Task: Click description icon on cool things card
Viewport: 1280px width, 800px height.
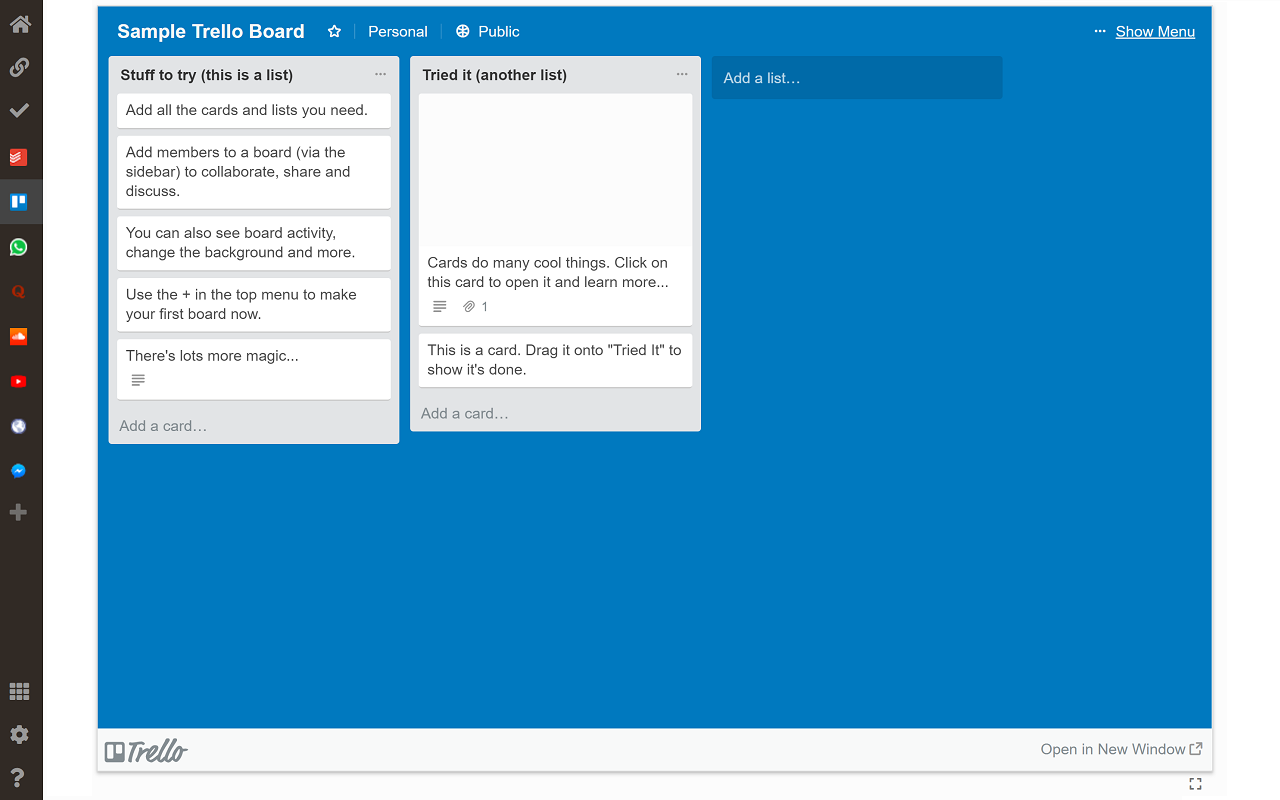Action: [440, 306]
